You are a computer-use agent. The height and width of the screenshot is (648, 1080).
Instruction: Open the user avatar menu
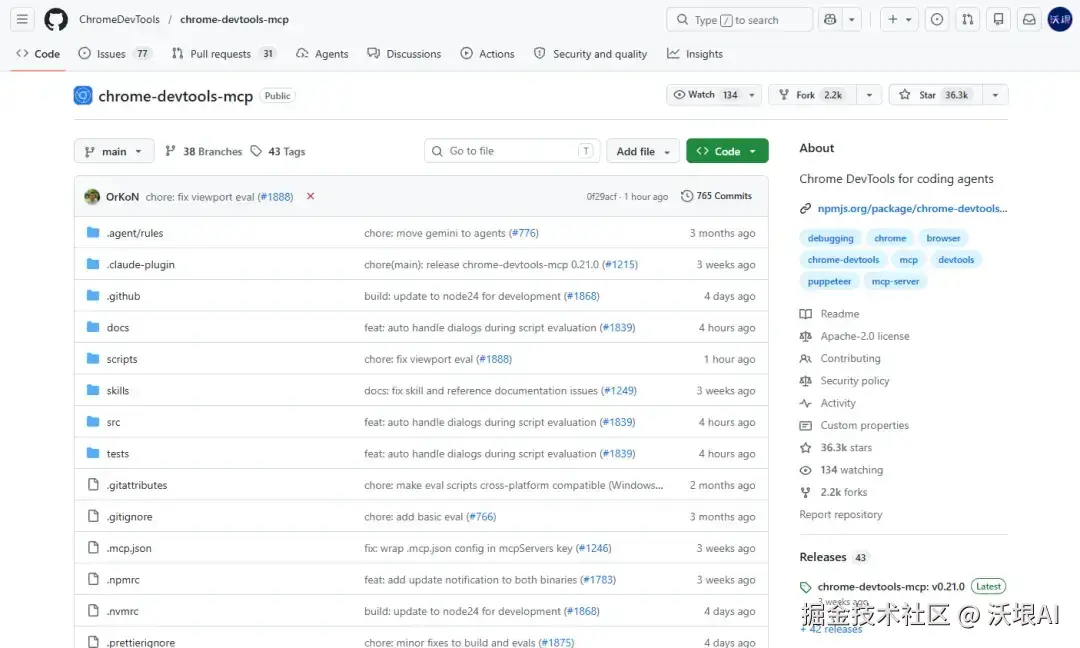(x=1060, y=19)
